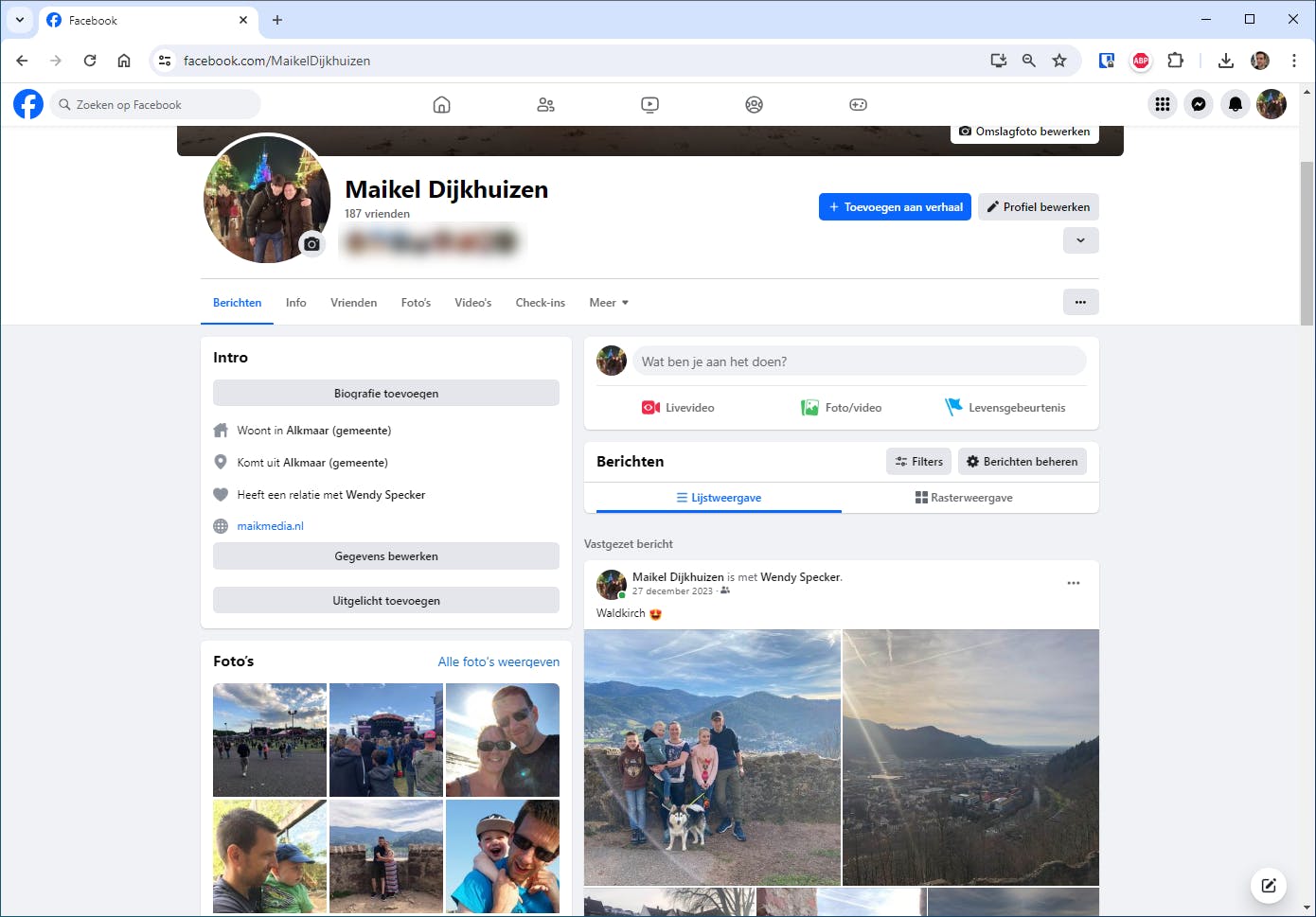Click Uitgelicht toevoegen button

[x=386, y=601]
